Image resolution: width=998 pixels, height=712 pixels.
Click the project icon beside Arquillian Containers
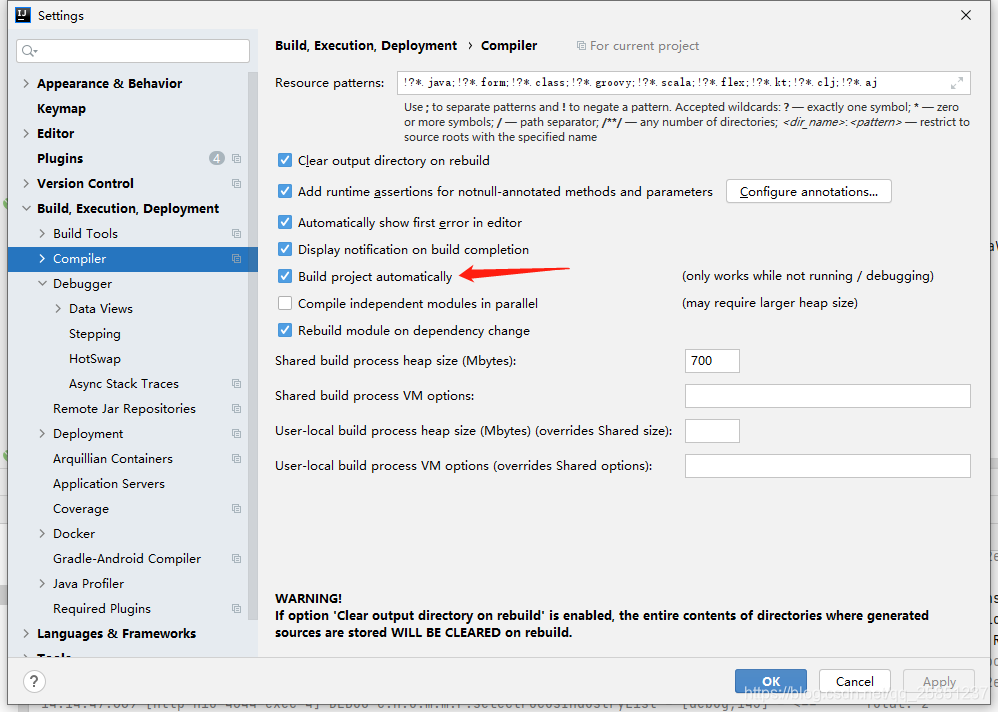[237, 459]
